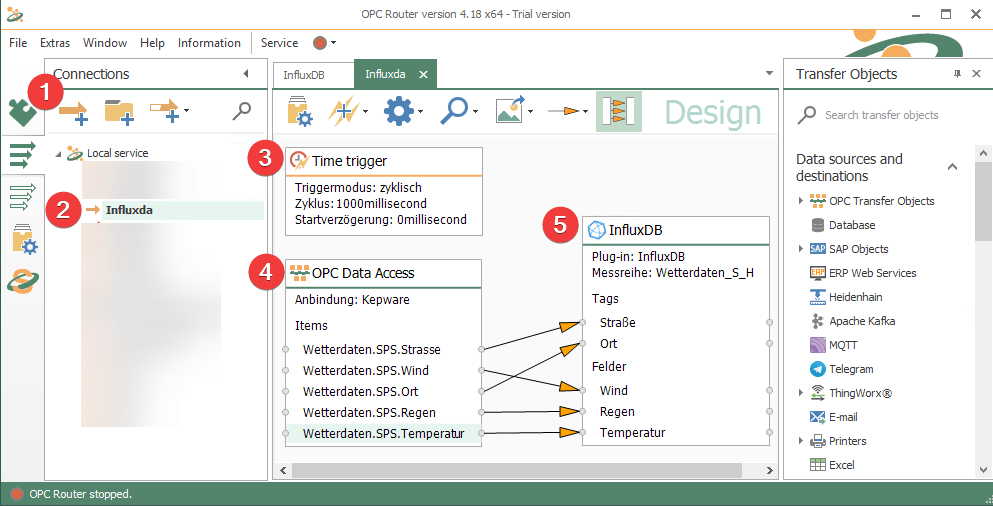Expand the SAP Objects tree node
This screenshot has height=506, width=993.
click(x=801, y=249)
